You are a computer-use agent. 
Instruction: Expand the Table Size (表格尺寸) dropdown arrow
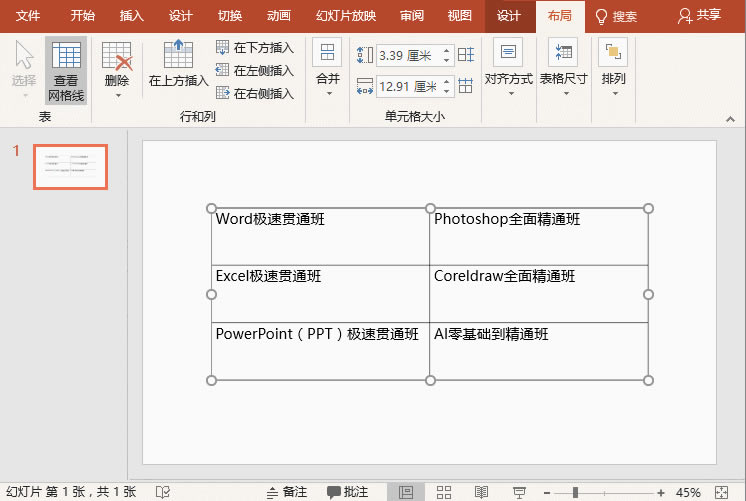(x=566, y=94)
